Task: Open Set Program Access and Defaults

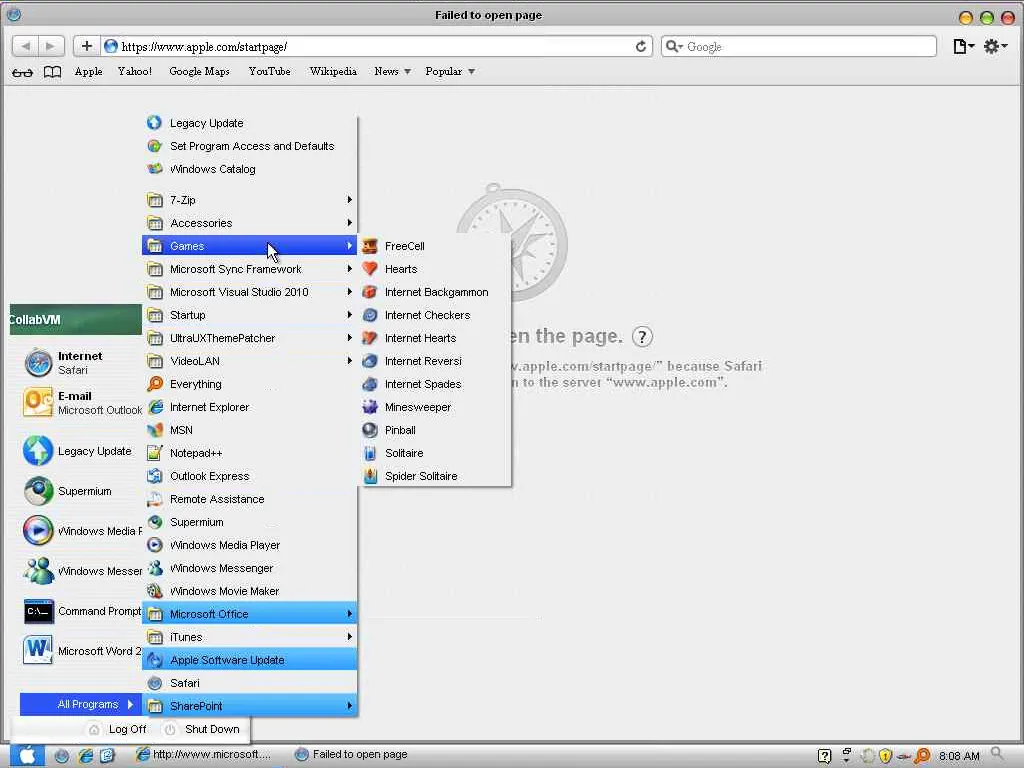Action: coord(249,146)
